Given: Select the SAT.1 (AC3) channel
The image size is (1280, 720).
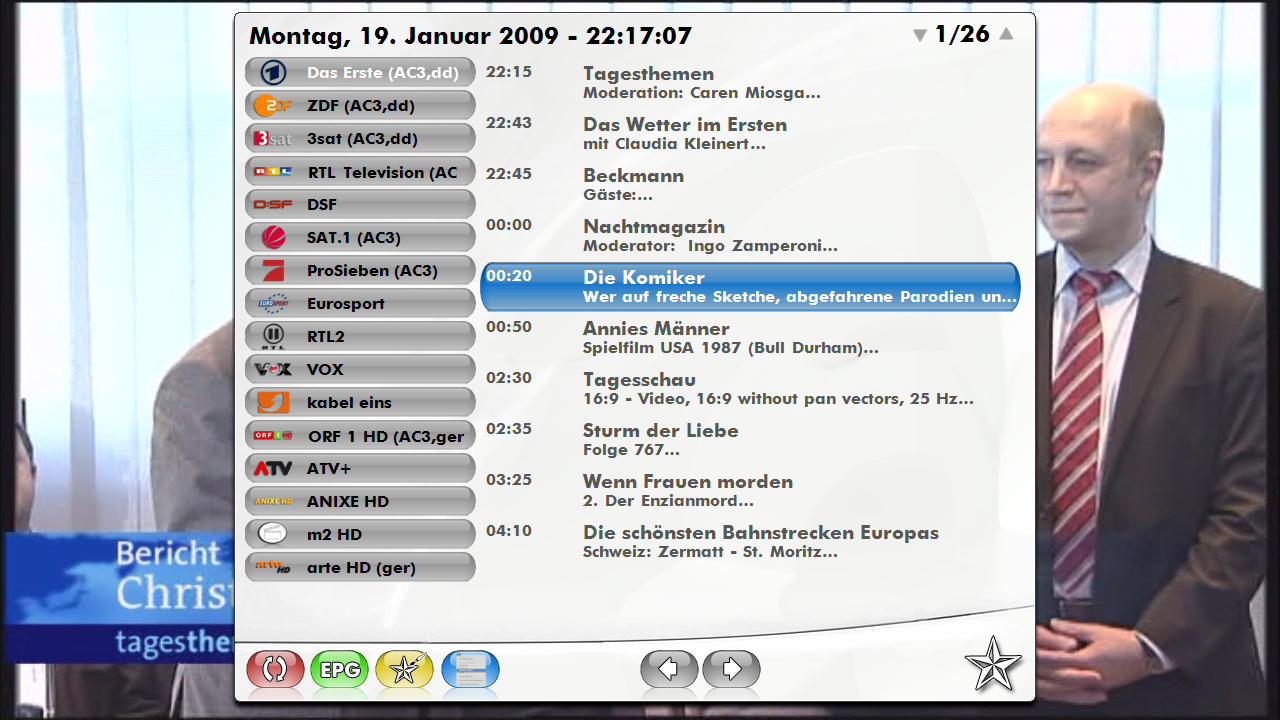Looking at the screenshot, I should tap(360, 238).
